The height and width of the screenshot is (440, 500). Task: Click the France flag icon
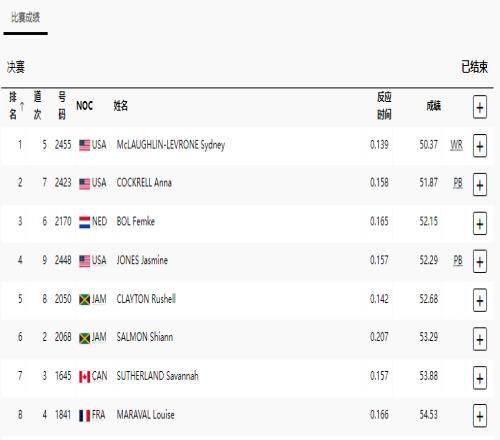pos(85,415)
